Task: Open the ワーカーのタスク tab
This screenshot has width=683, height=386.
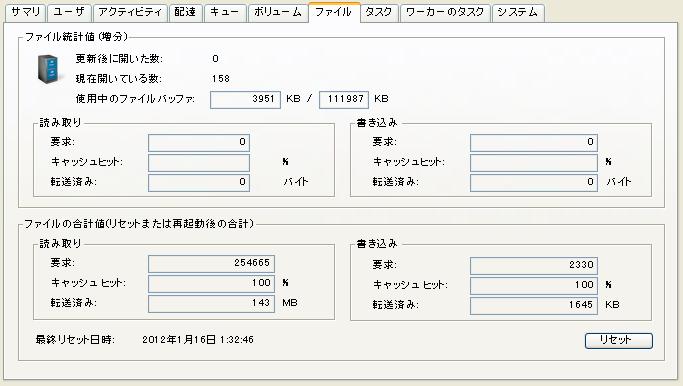Action: point(445,12)
